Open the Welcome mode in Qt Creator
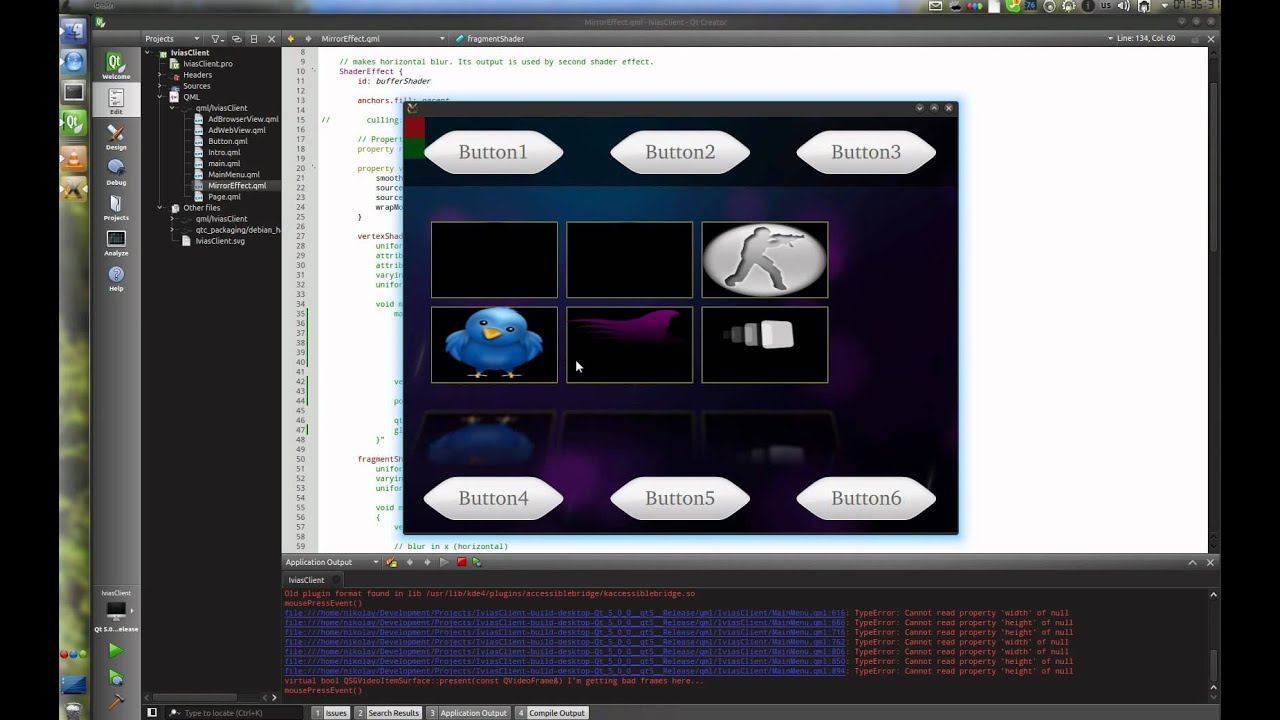1280x720 pixels. [x=116, y=66]
